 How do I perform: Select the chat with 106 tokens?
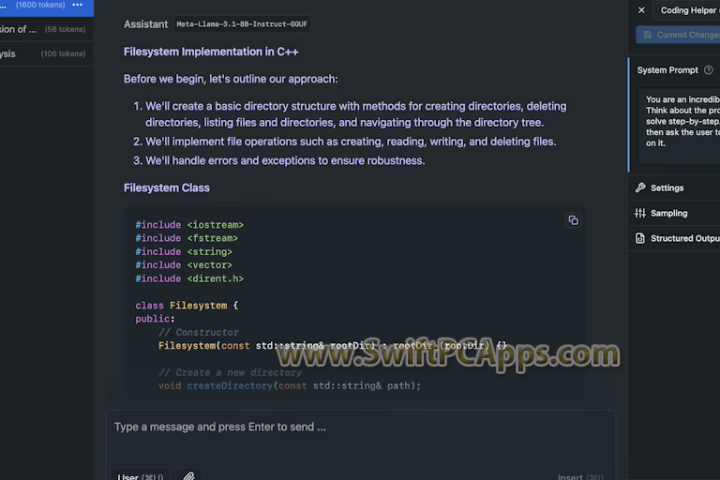[47, 54]
